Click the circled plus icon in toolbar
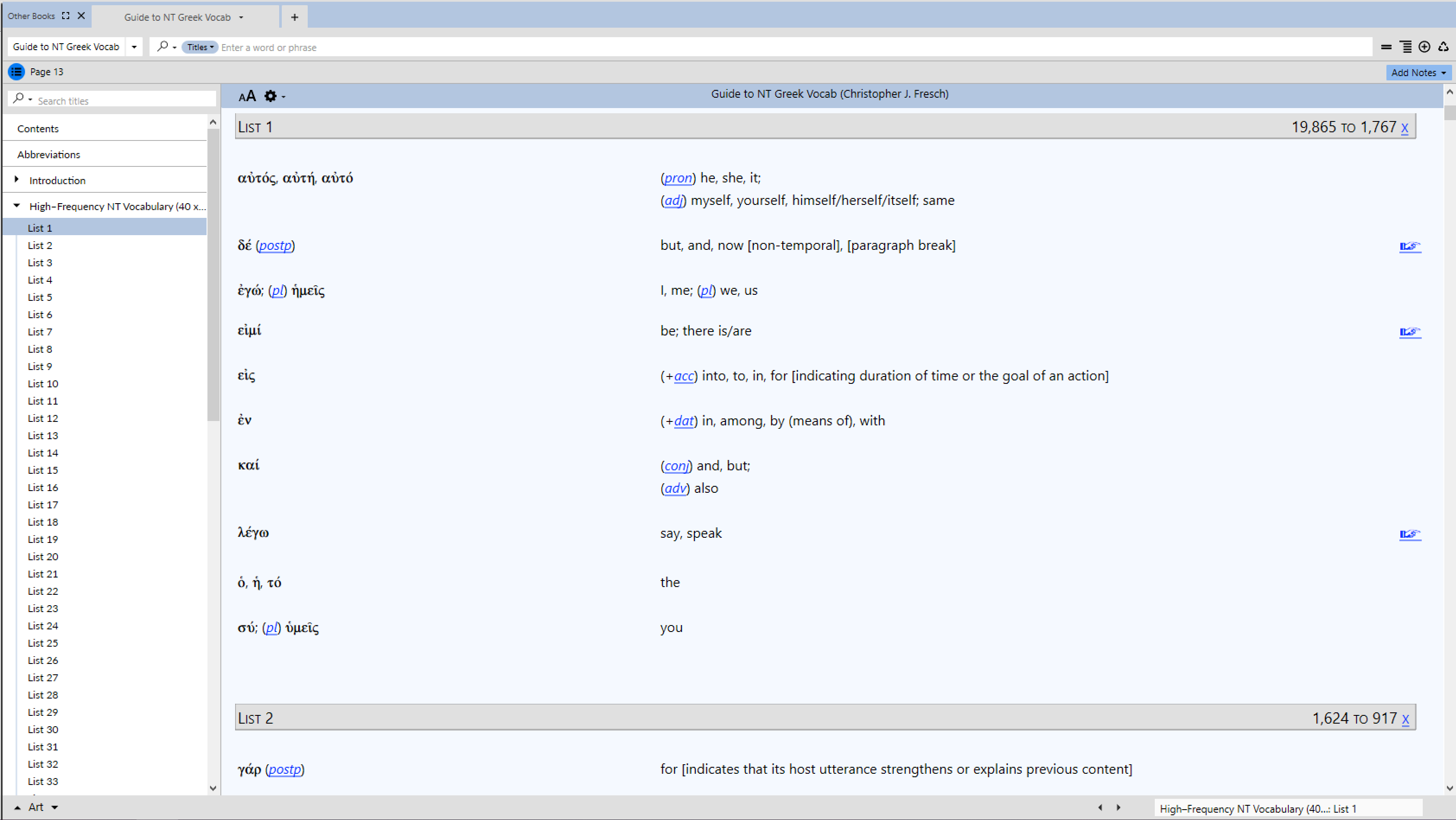 tap(1424, 47)
